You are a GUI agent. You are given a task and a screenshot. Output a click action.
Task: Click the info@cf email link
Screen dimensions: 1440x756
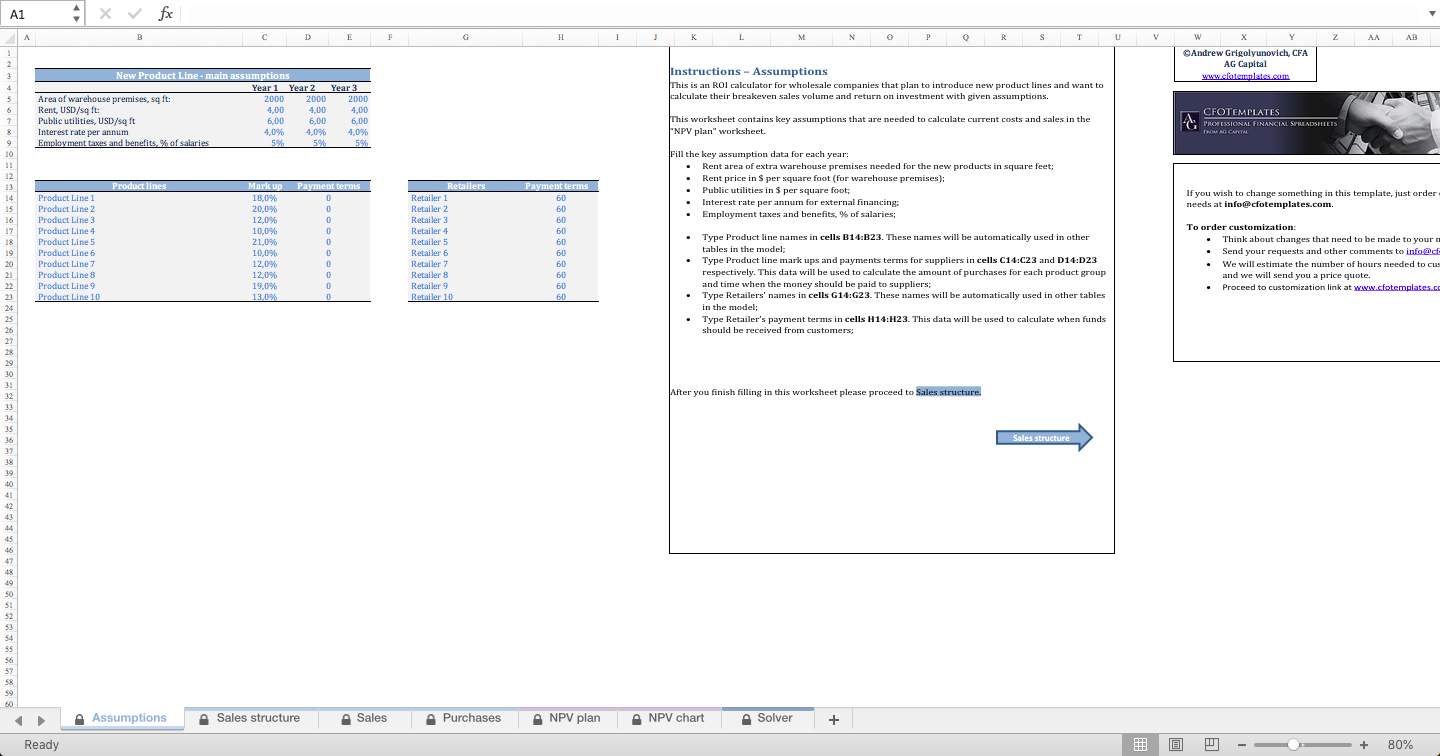pos(1423,251)
